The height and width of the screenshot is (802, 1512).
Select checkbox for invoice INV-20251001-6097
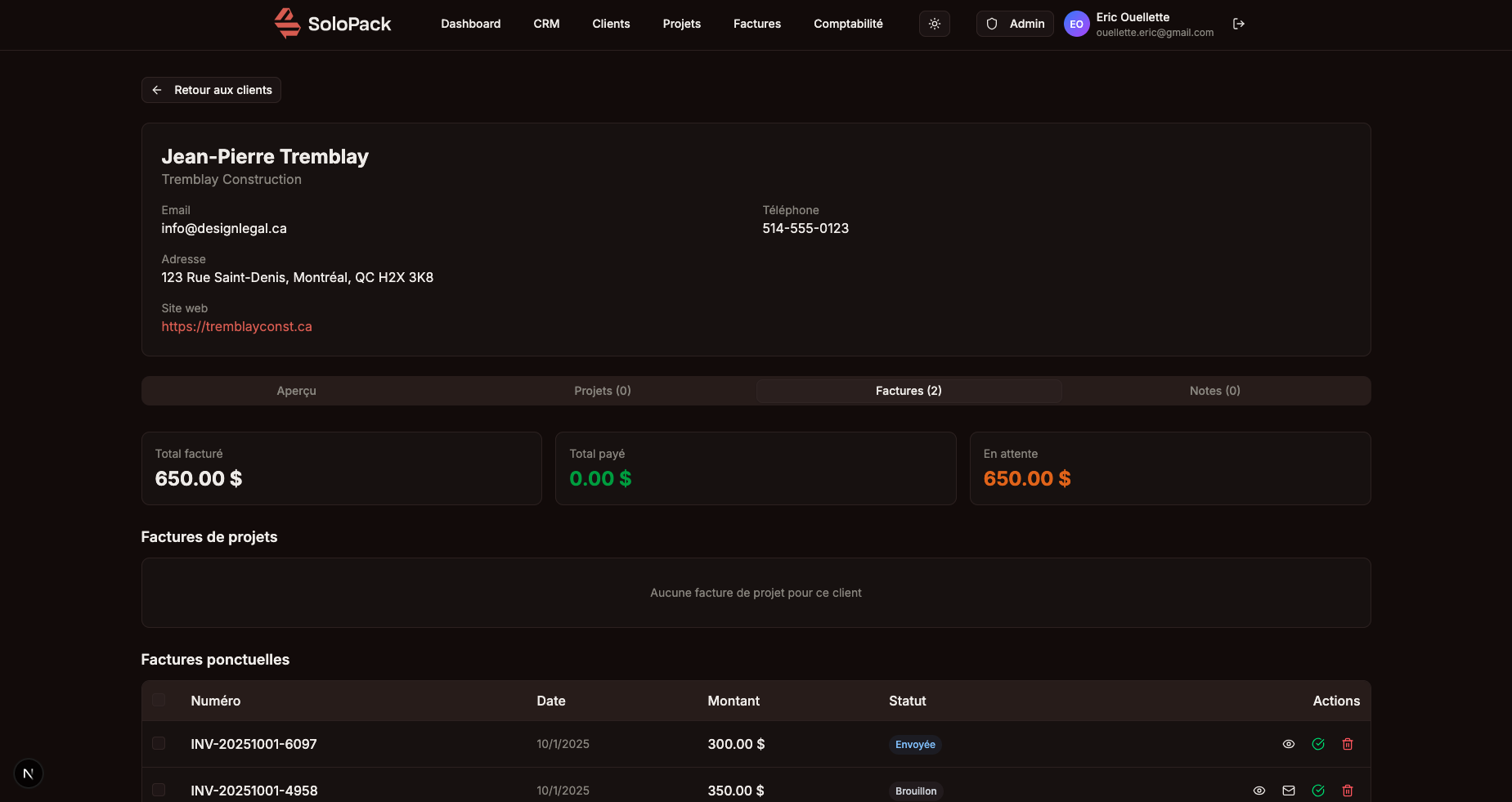coord(159,744)
